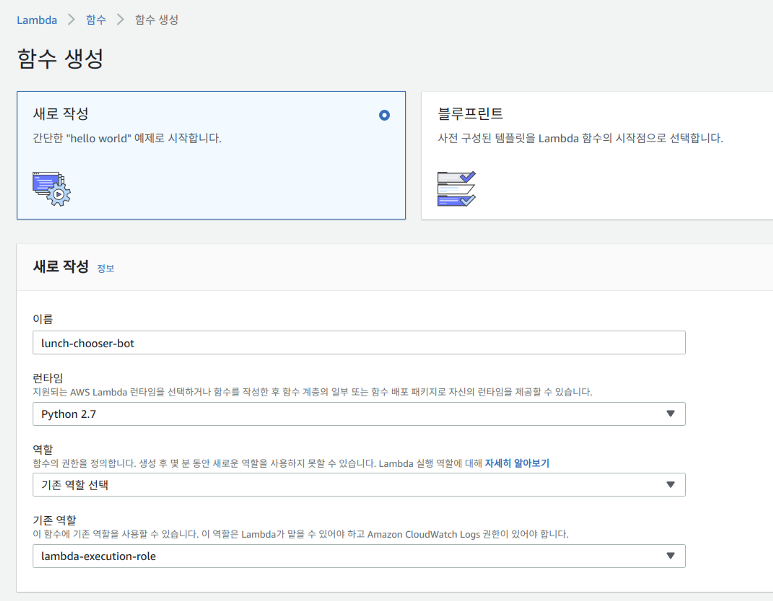773x601 pixels.
Task: Click the arrow on the 런타임 combo box
Action: tap(670, 414)
